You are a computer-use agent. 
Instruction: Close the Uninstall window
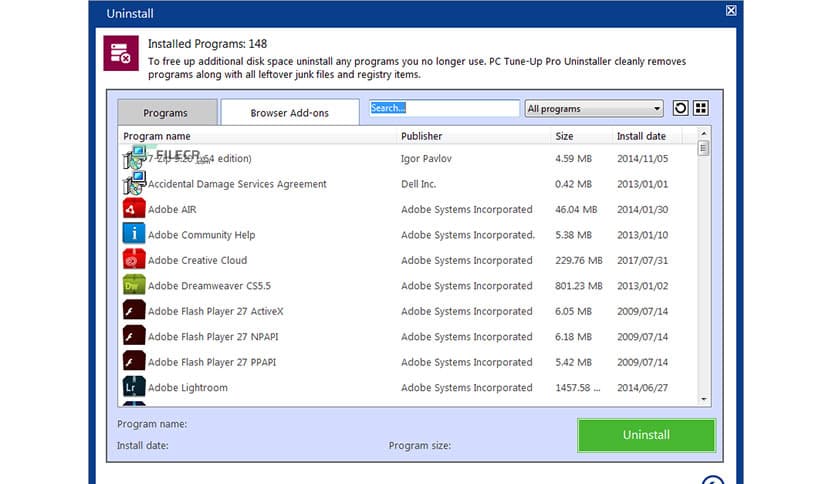coord(731,11)
